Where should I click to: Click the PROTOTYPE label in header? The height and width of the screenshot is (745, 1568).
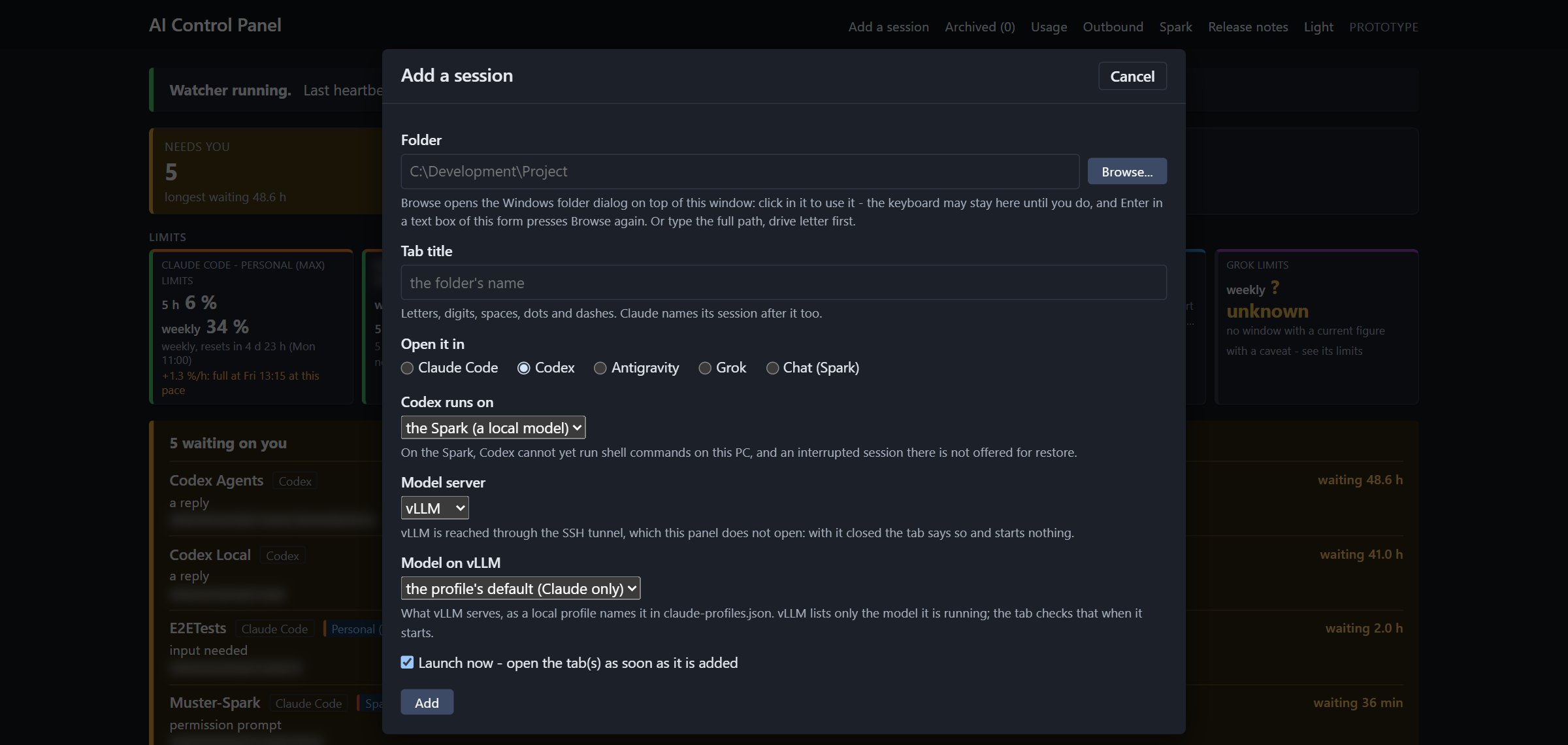coord(1383,27)
